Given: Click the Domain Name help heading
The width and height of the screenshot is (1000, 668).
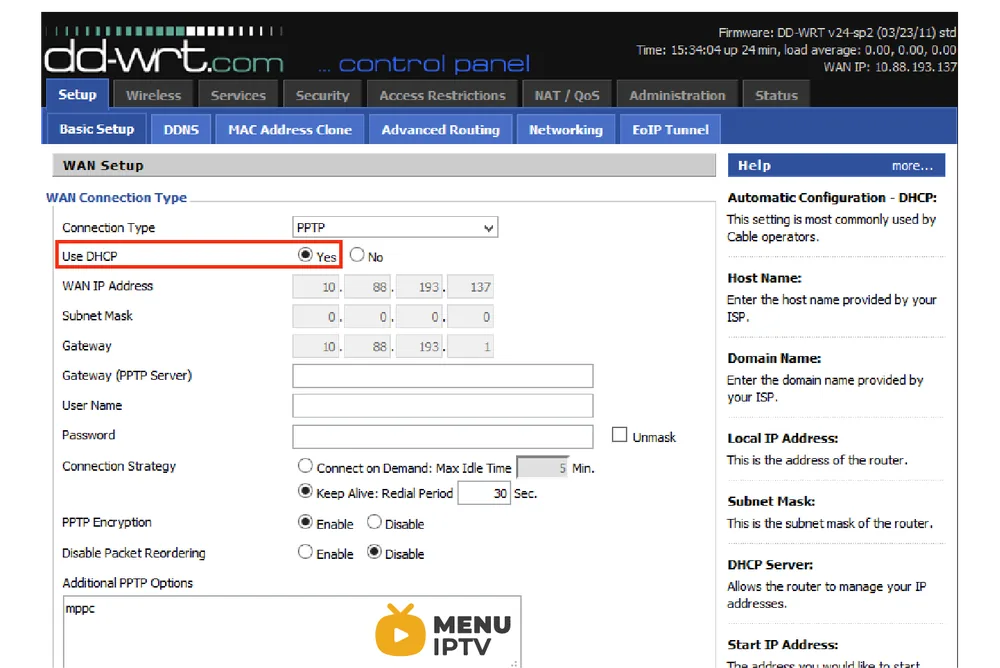Looking at the screenshot, I should [x=774, y=359].
